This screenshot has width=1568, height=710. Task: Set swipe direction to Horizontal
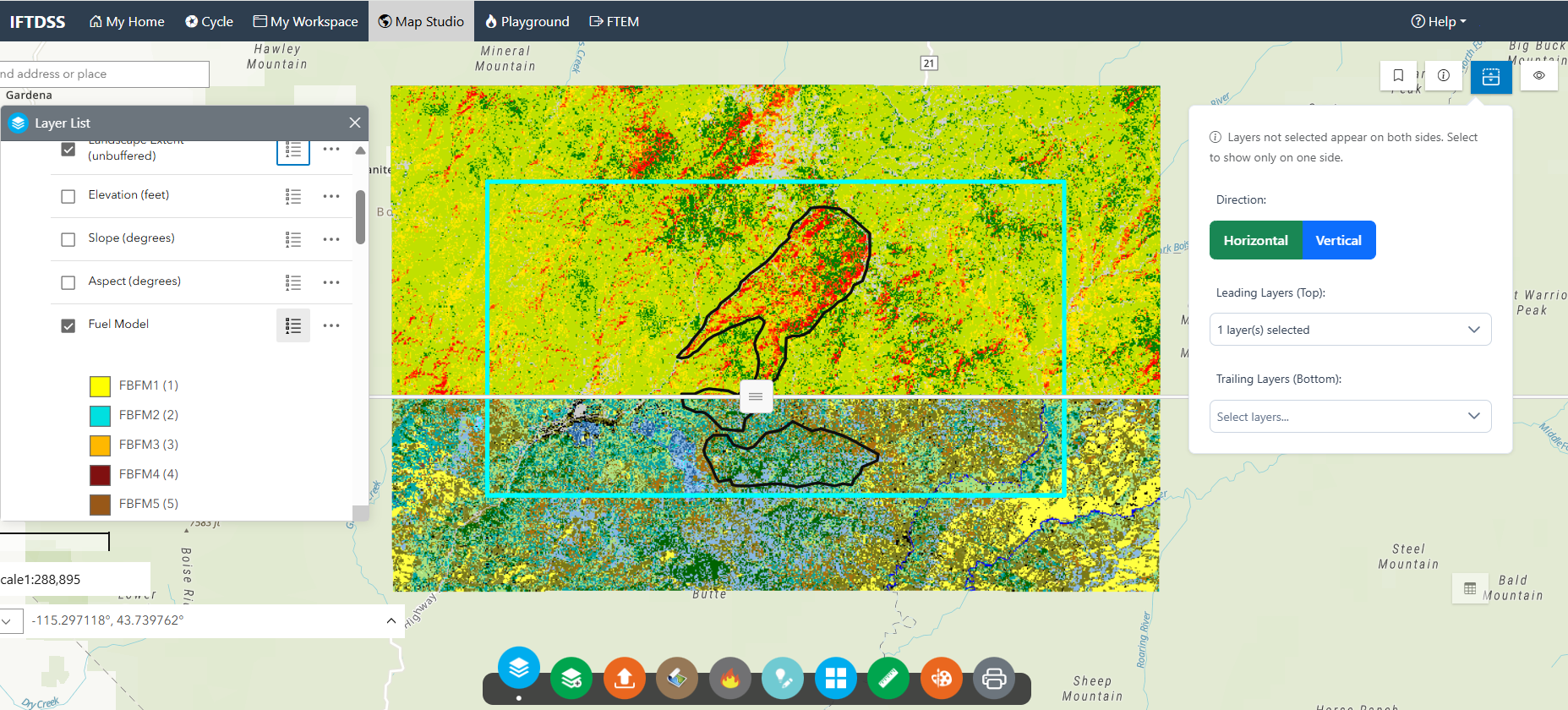tap(1256, 240)
